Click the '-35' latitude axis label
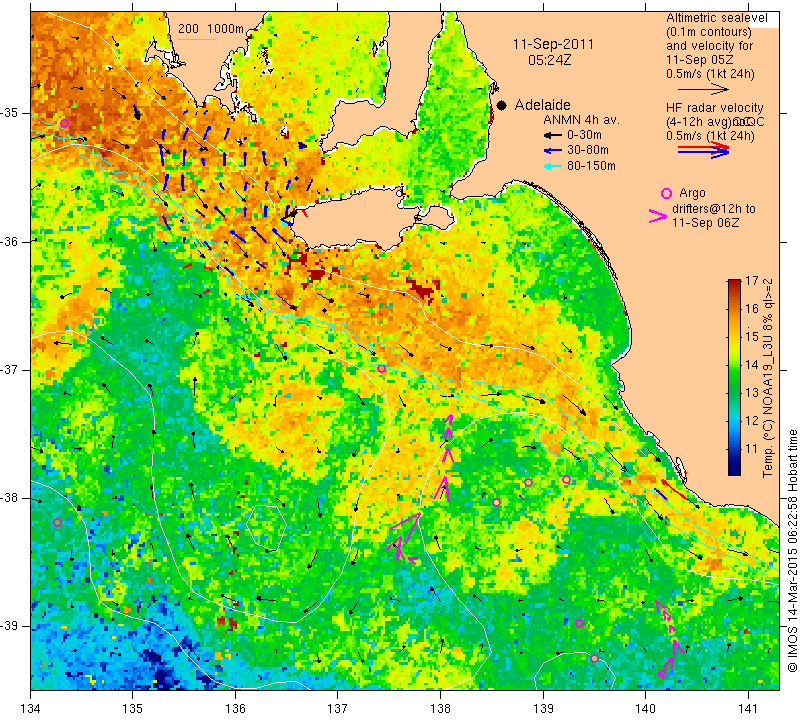The width and height of the screenshot is (800, 720). click(x=10, y=113)
